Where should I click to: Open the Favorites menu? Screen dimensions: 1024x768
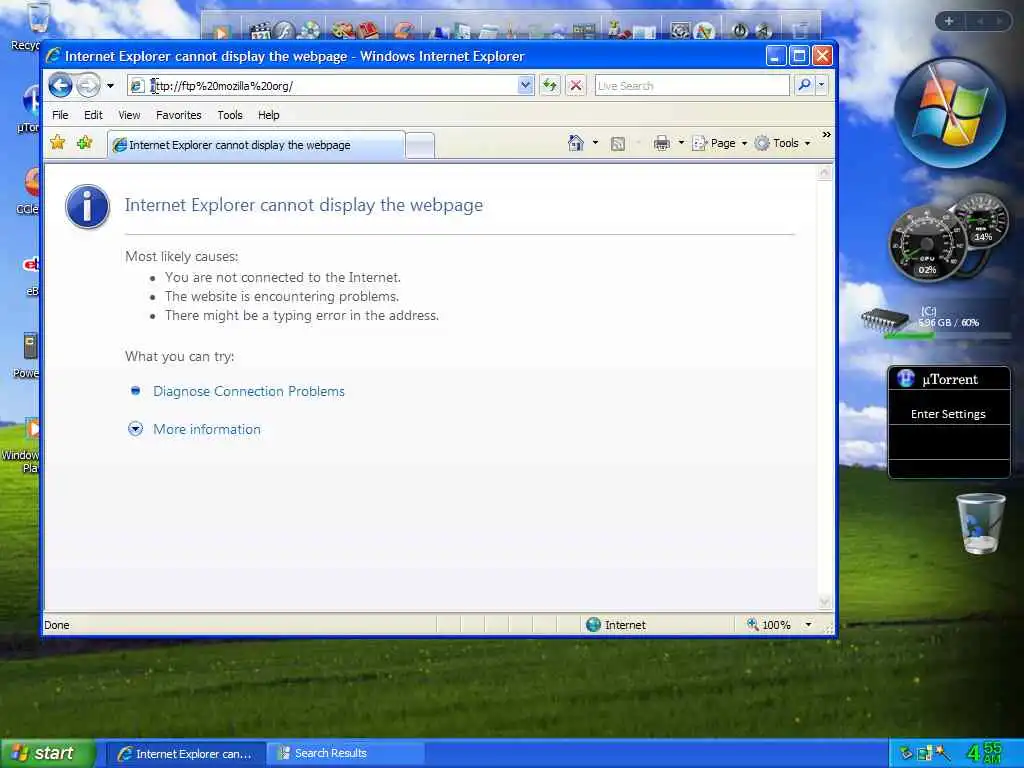click(178, 115)
